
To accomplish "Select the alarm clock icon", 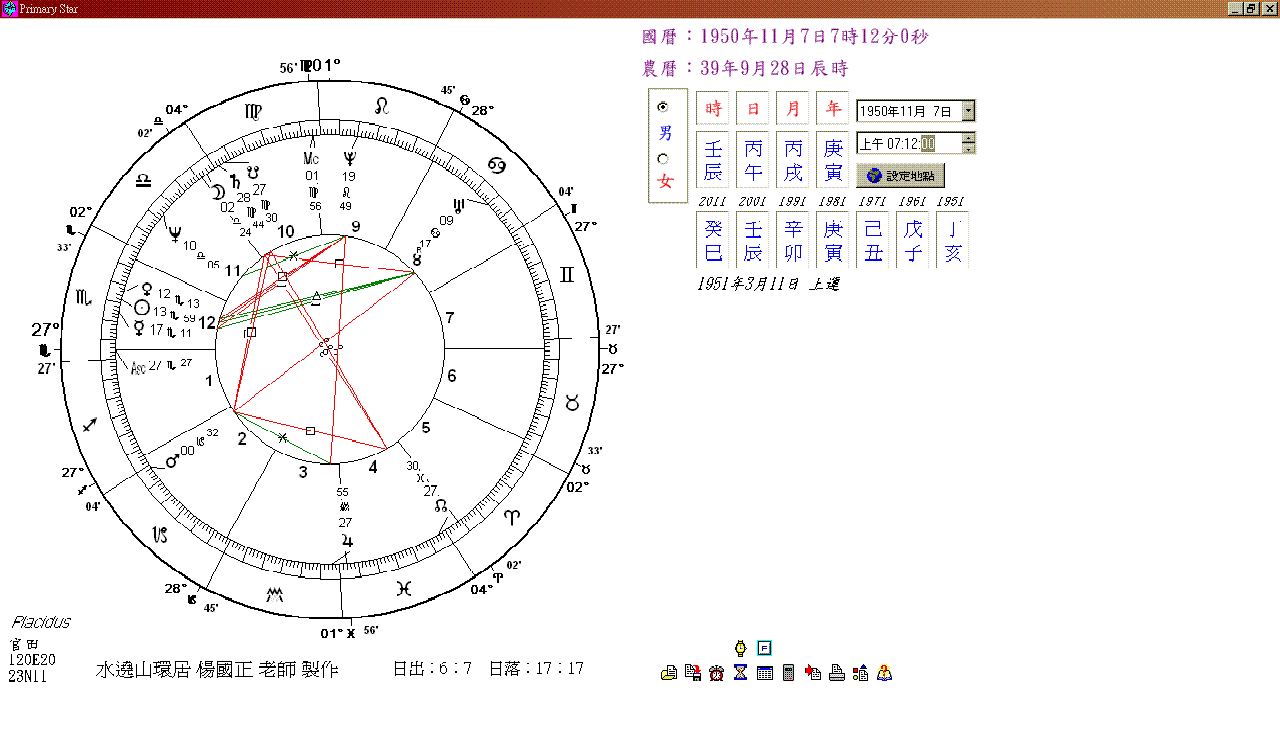I will pyautogui.click(x=716, y=672).
